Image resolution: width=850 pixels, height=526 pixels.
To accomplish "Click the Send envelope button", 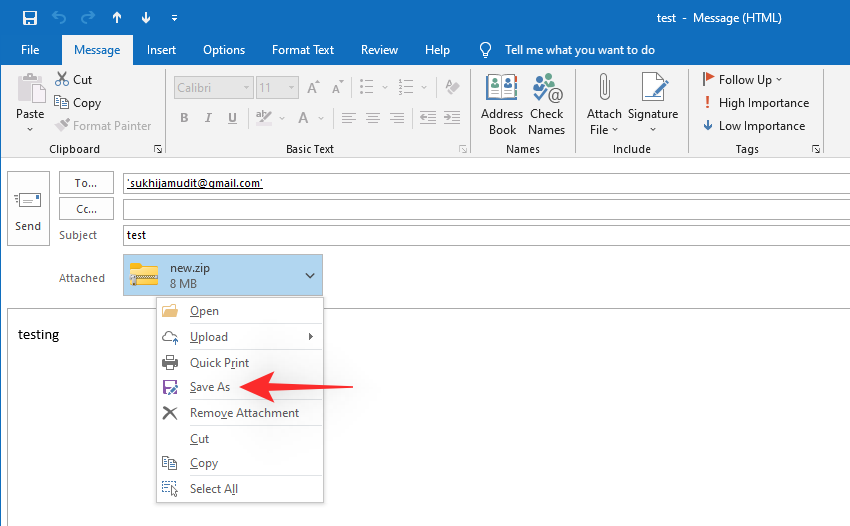I will (28, 207).
